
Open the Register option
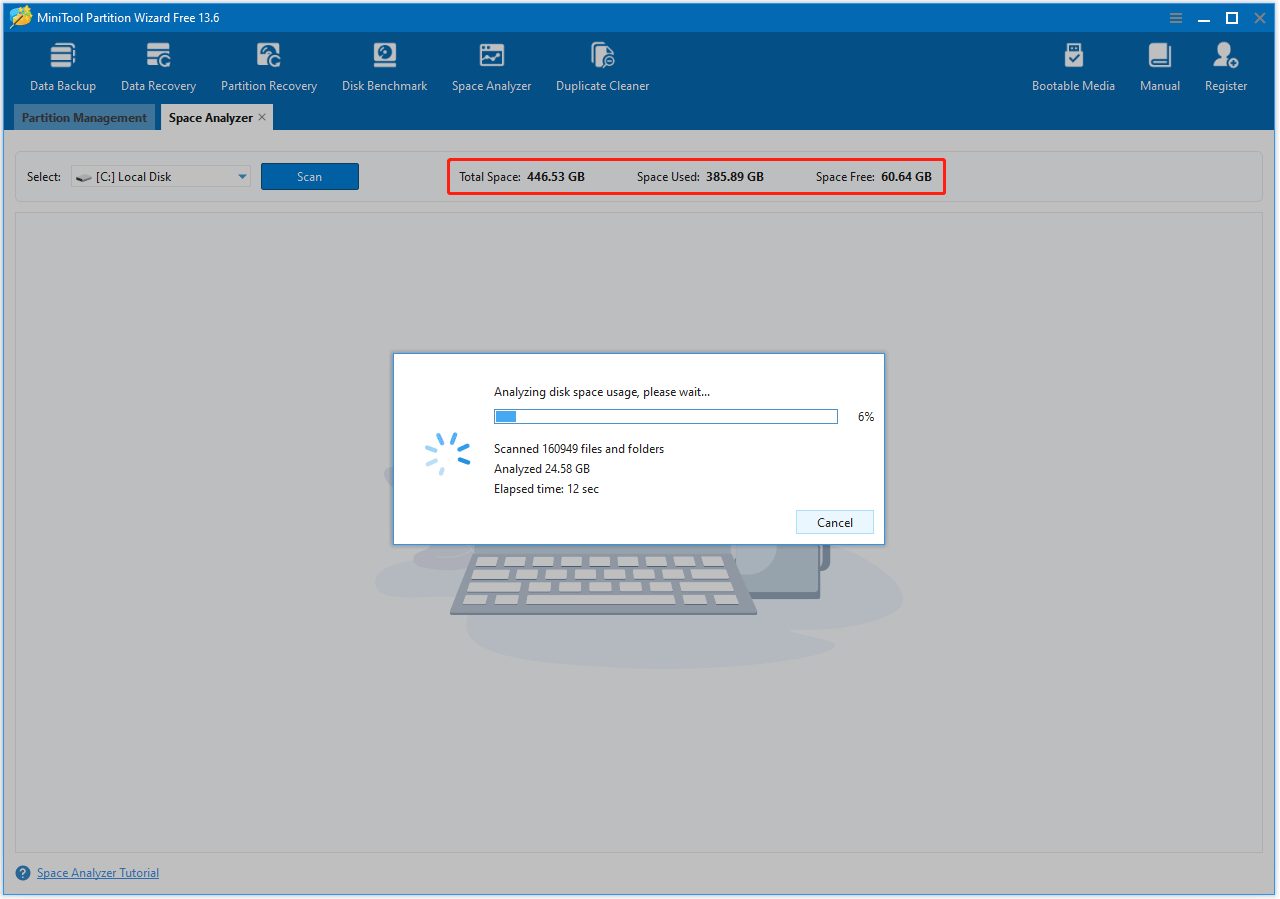coord(1225,64)
